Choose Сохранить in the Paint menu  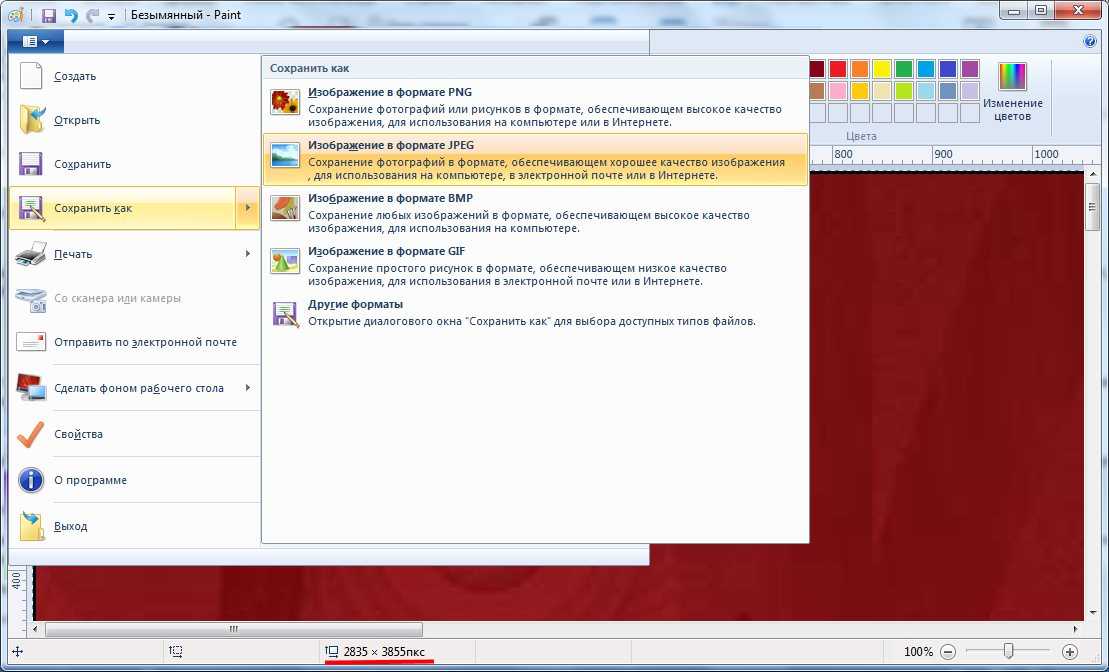coord(134,164)
